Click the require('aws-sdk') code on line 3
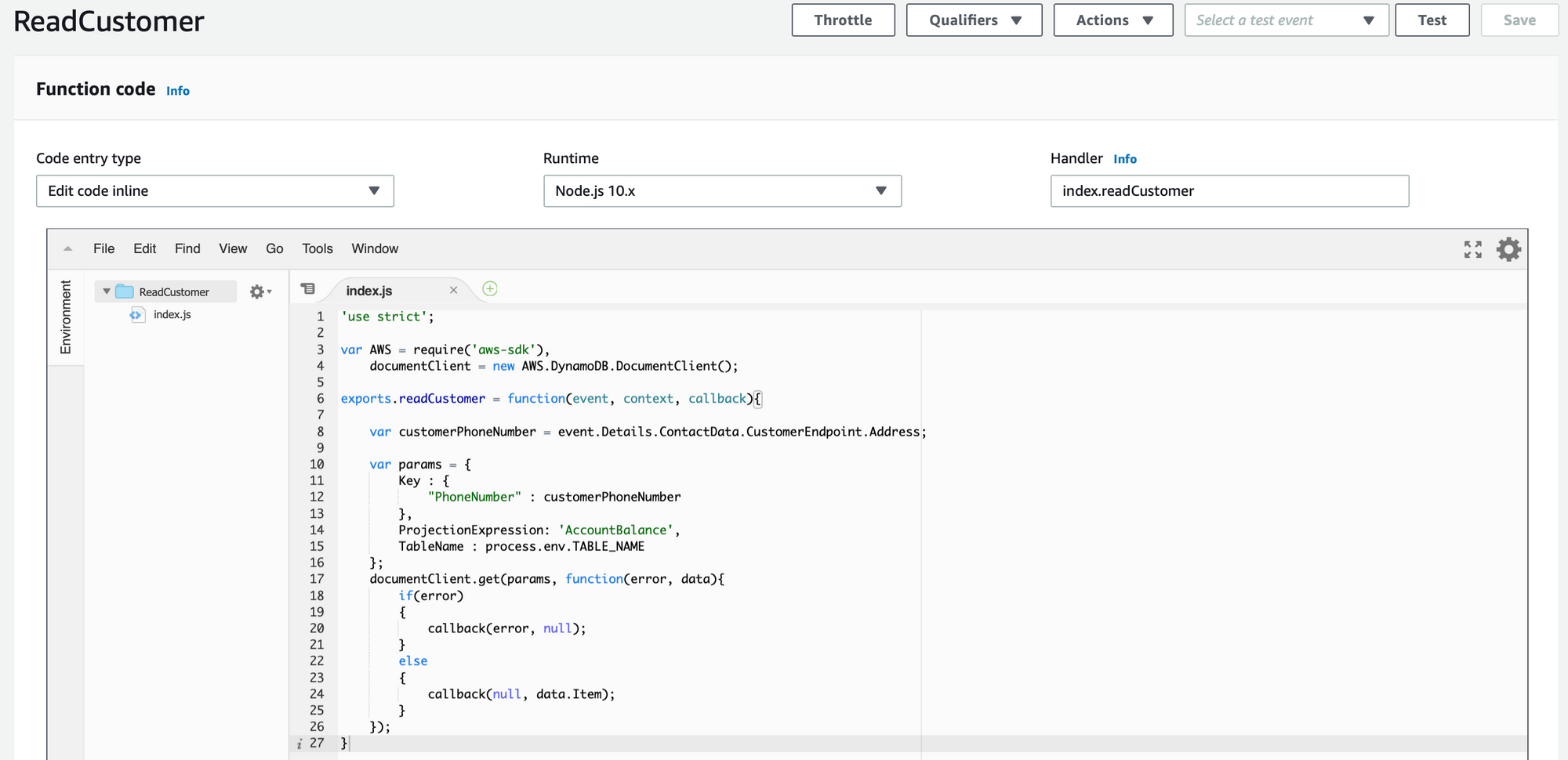The height and width of the screenshot is (760, 1568). [x=478, y=349]
